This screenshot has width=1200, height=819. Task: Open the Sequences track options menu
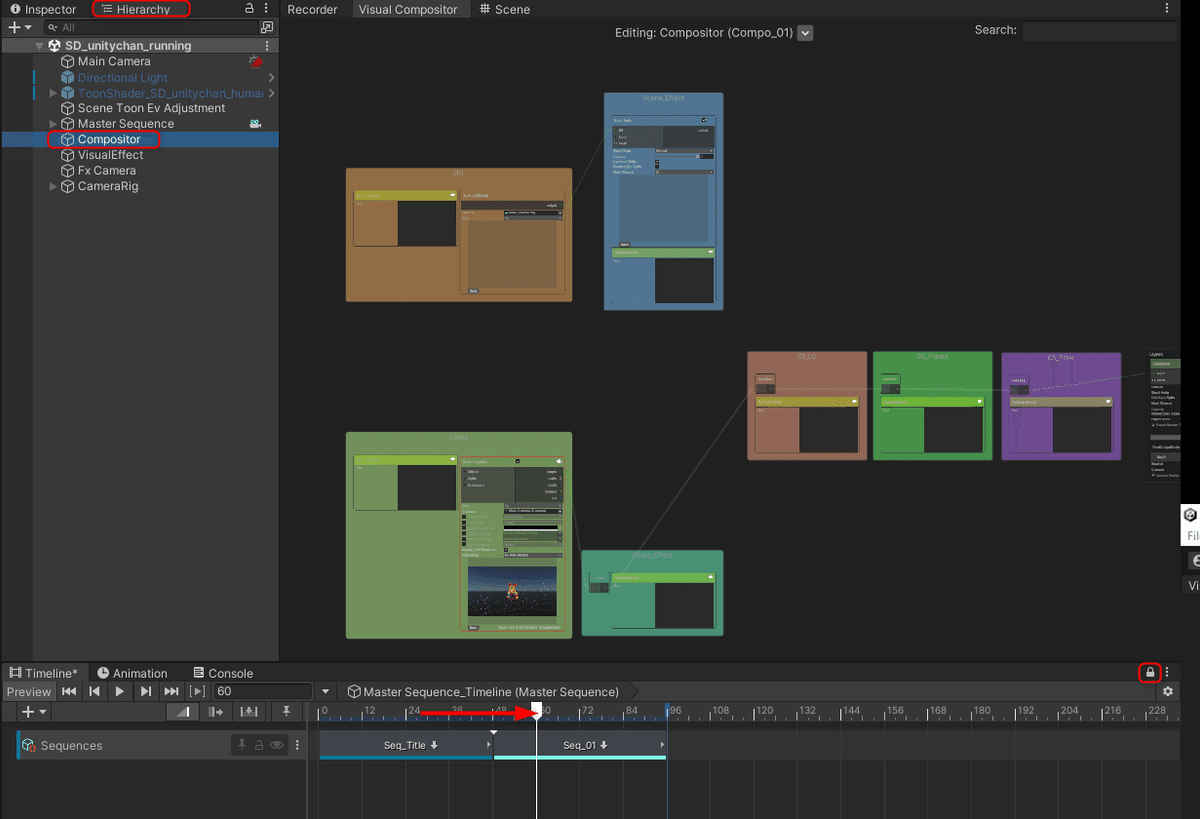point(297,745)
